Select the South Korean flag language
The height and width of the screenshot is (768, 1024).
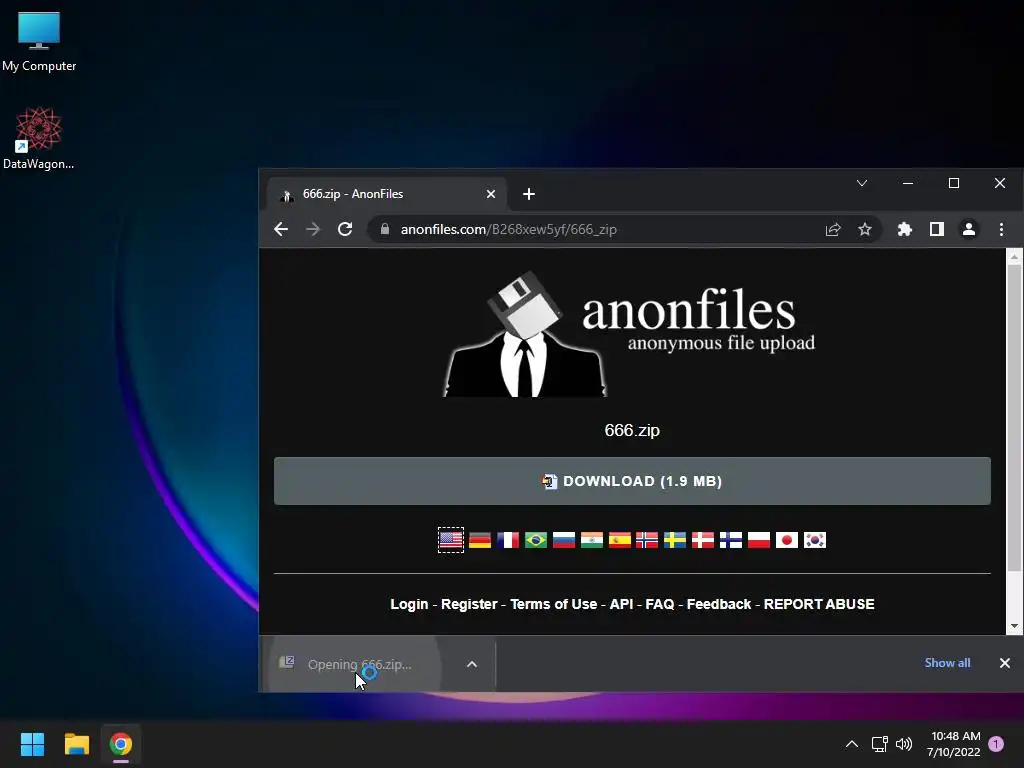pyautogui.click(x=815, y=540)
